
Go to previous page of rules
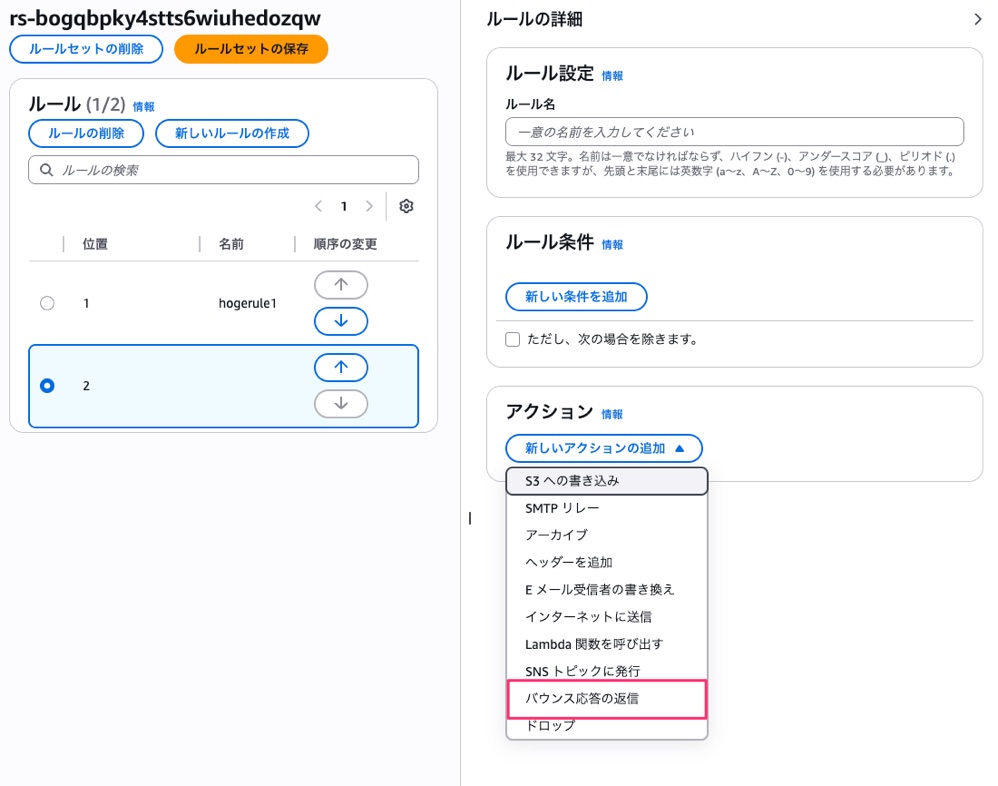pyautogui.click(x=318, y=207)
